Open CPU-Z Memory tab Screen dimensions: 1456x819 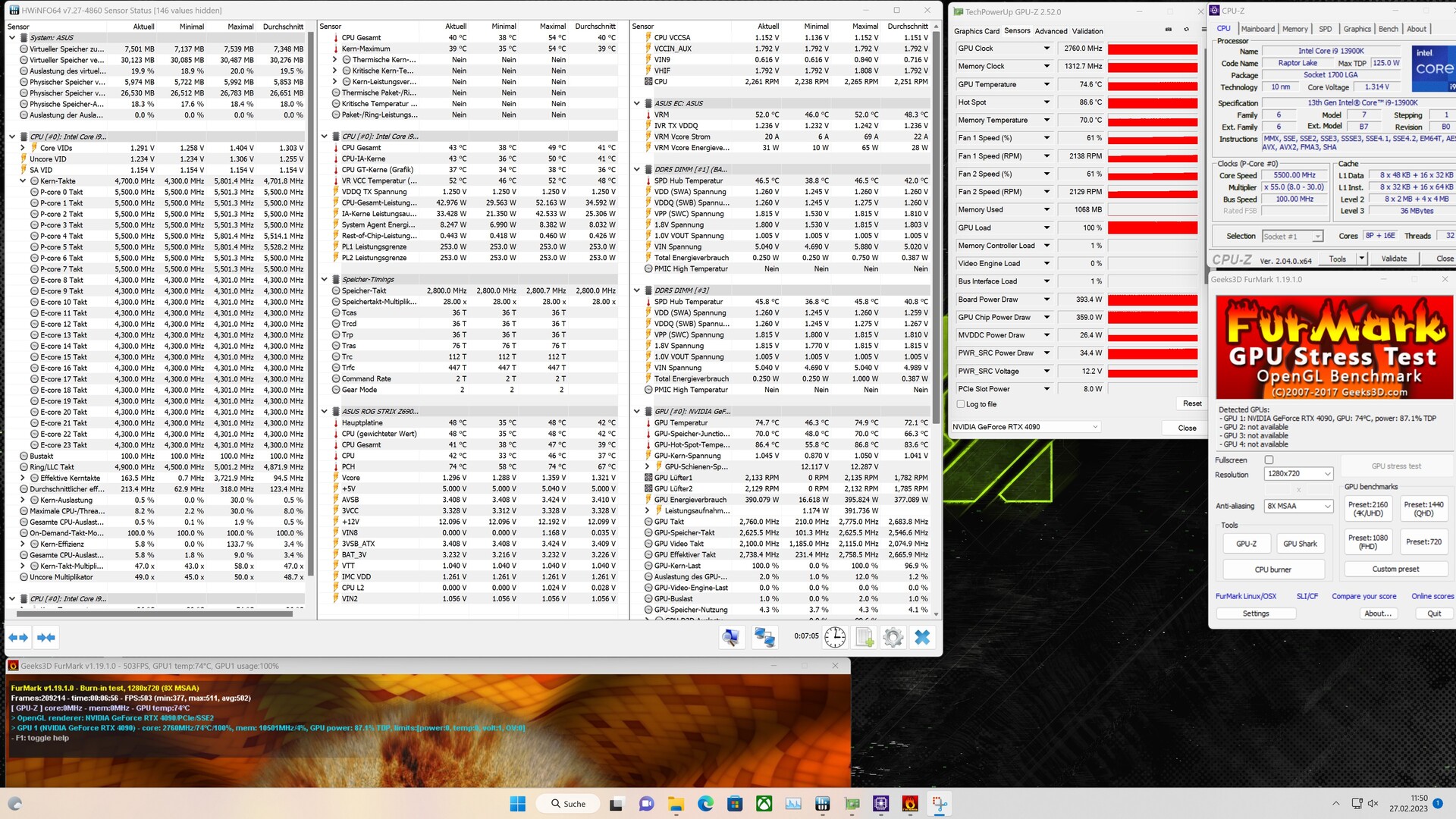coord(1294,29)
